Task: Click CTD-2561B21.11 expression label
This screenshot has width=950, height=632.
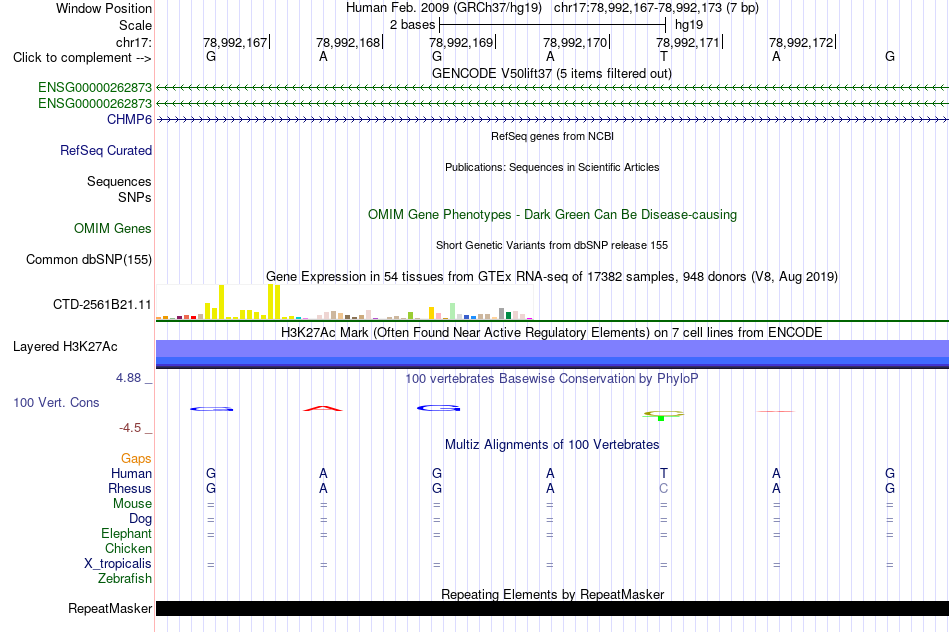Action: pos(102,304)
